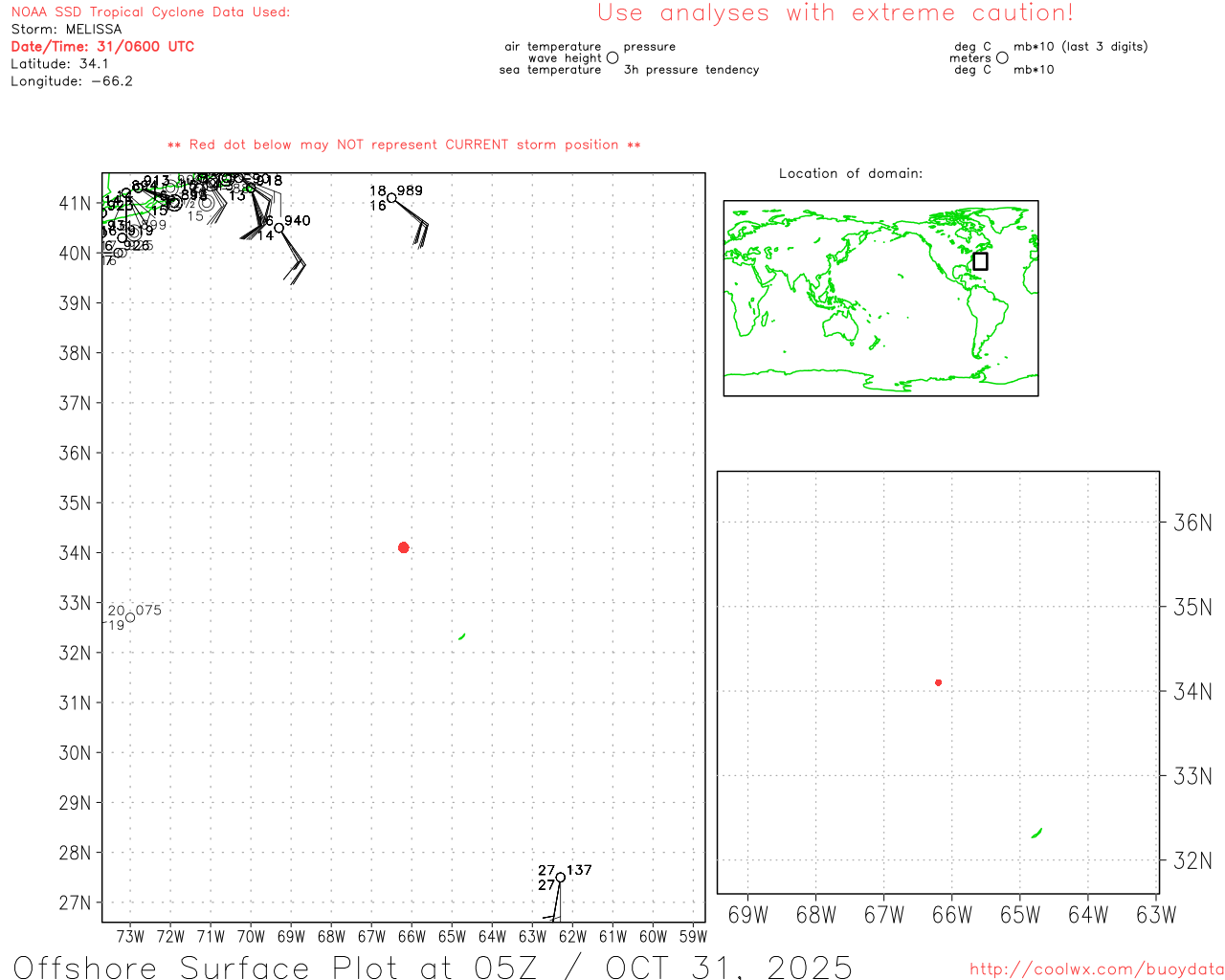Image resolution: width=1225 pixels, height=980 pixels.
Task: Open the coolwx.com/buoydata link
Action: [1096, 969]
